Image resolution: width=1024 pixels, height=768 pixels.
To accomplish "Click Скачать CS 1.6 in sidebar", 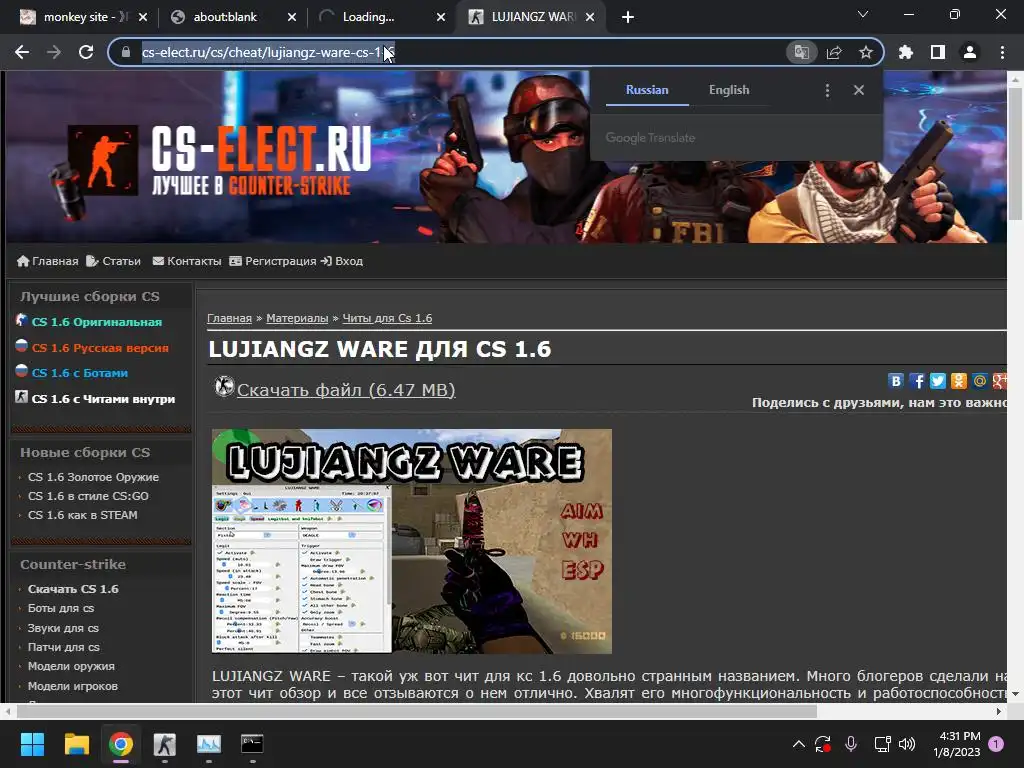I will point(73,589).
